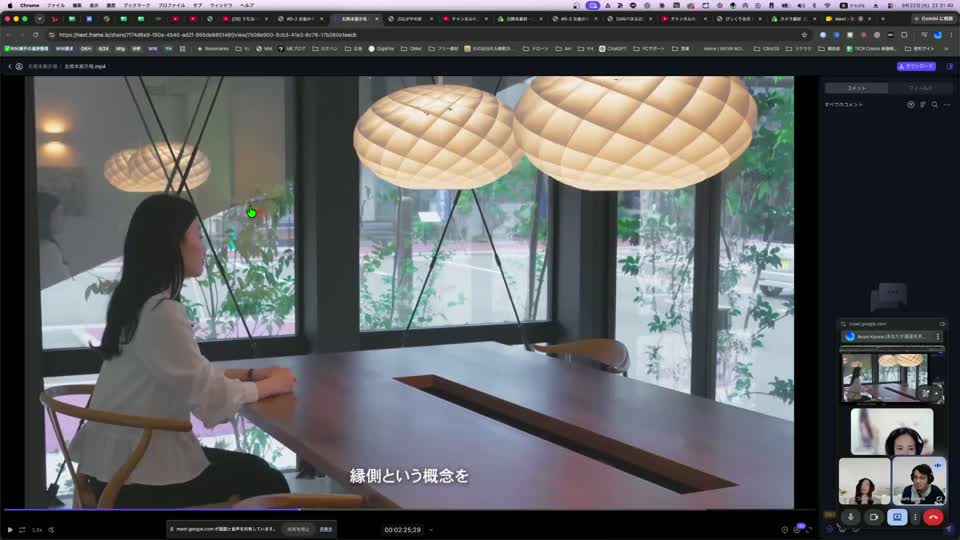Open the ヘルプ menu
The height and width of the screenshot is (540, 960).
point(247,5)
